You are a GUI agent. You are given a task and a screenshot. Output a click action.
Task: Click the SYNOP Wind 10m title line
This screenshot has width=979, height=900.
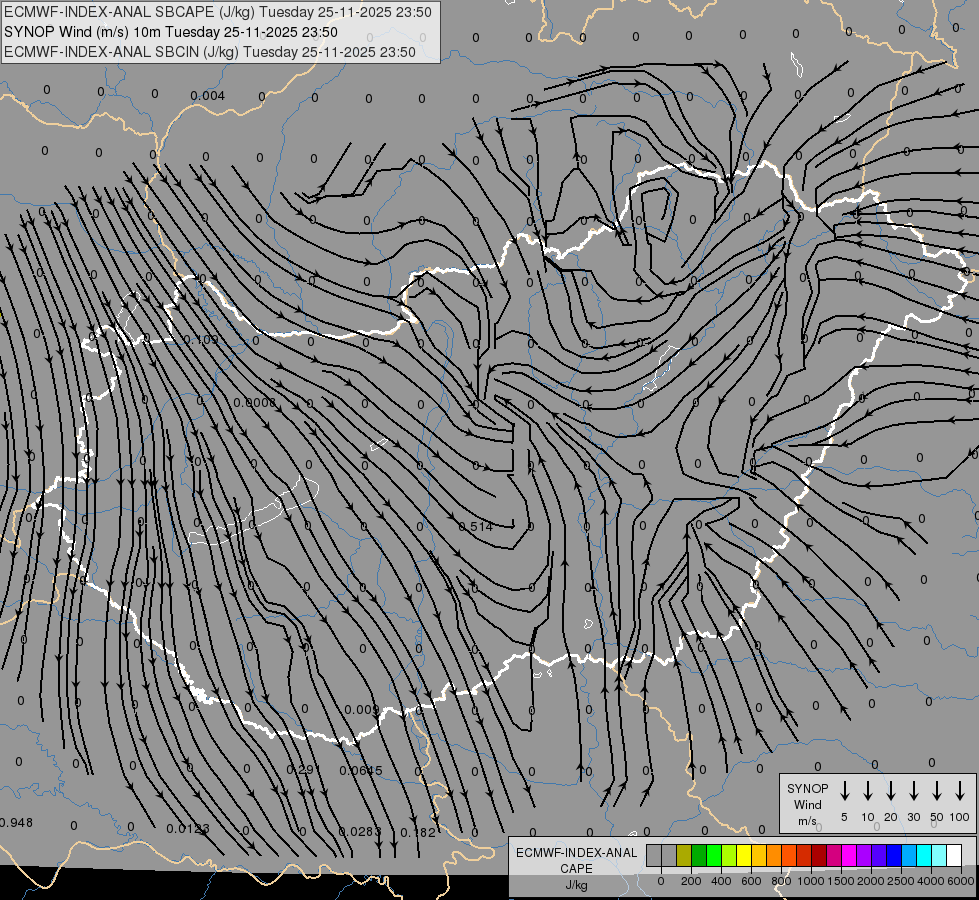[x=170, y=32]
